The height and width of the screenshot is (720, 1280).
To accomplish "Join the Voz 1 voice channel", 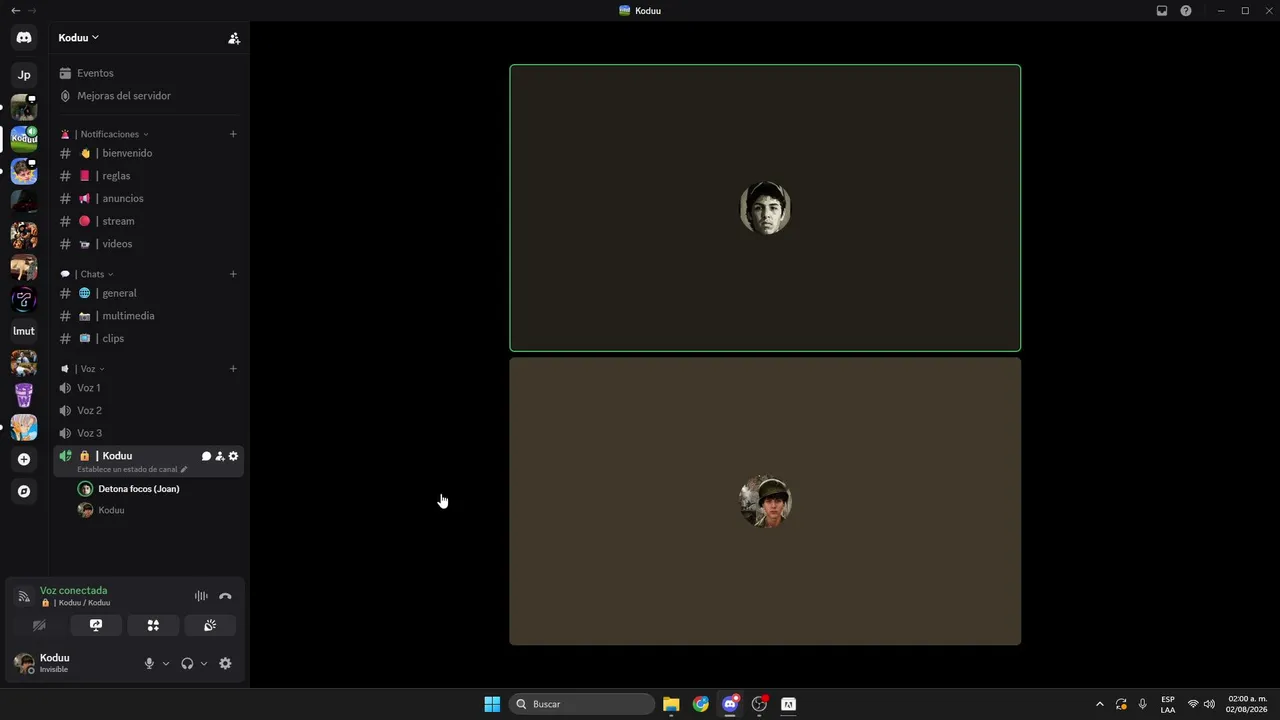I will (x=148, y=388).
